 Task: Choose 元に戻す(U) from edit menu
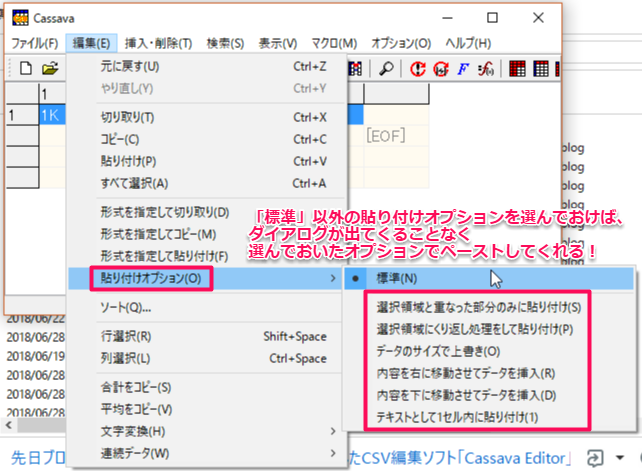coord(207,66)
